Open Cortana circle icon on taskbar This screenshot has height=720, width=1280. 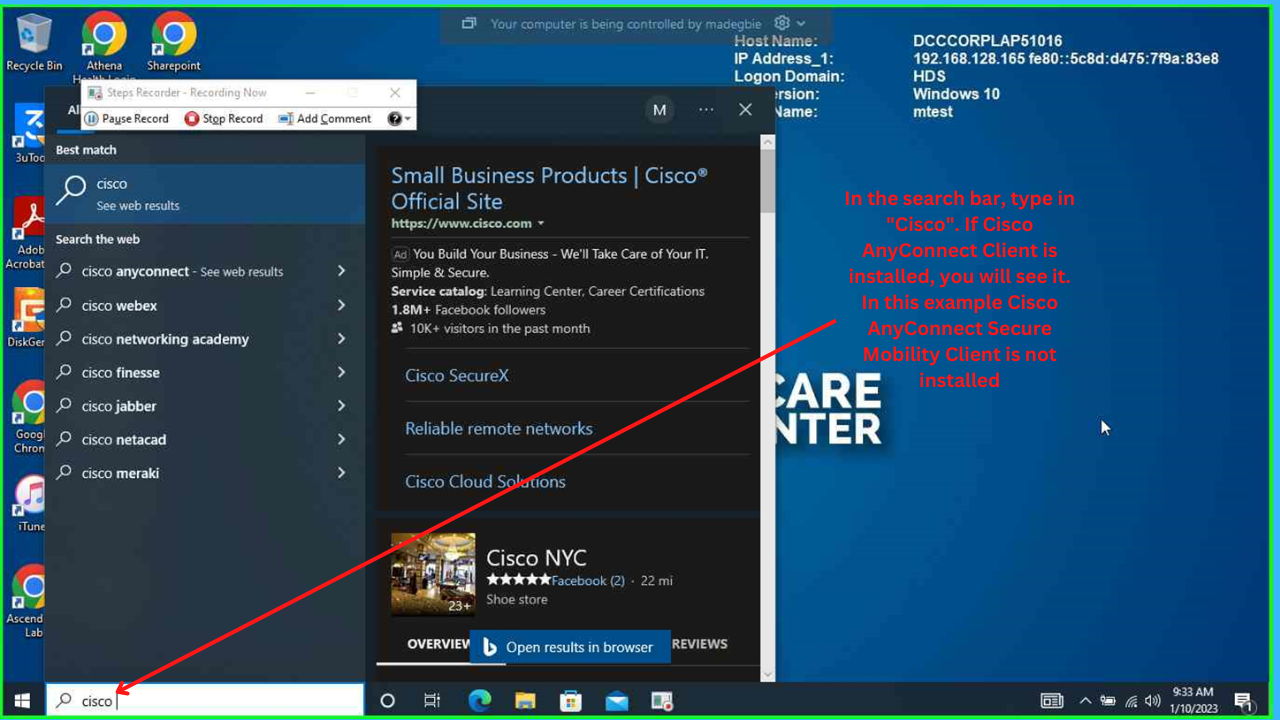pyautogui.click(x=388, y=701)
